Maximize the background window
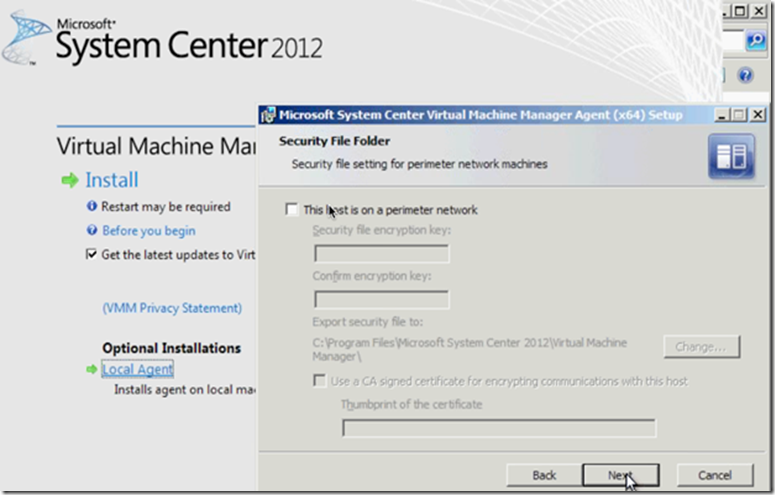 coord(740,11)
